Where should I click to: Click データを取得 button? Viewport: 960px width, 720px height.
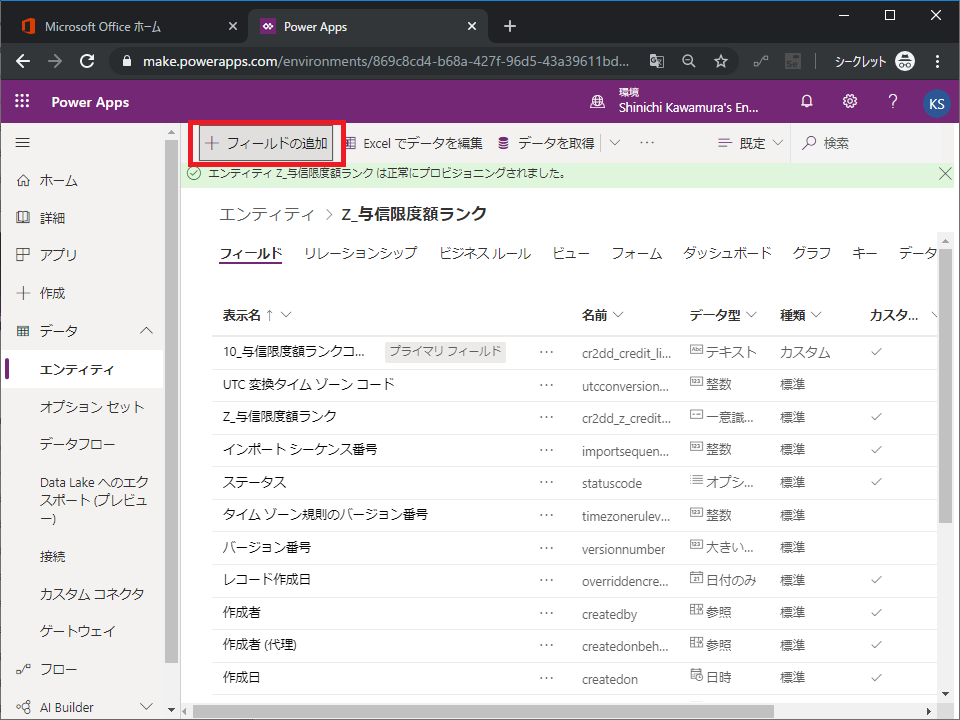[546, 143]
